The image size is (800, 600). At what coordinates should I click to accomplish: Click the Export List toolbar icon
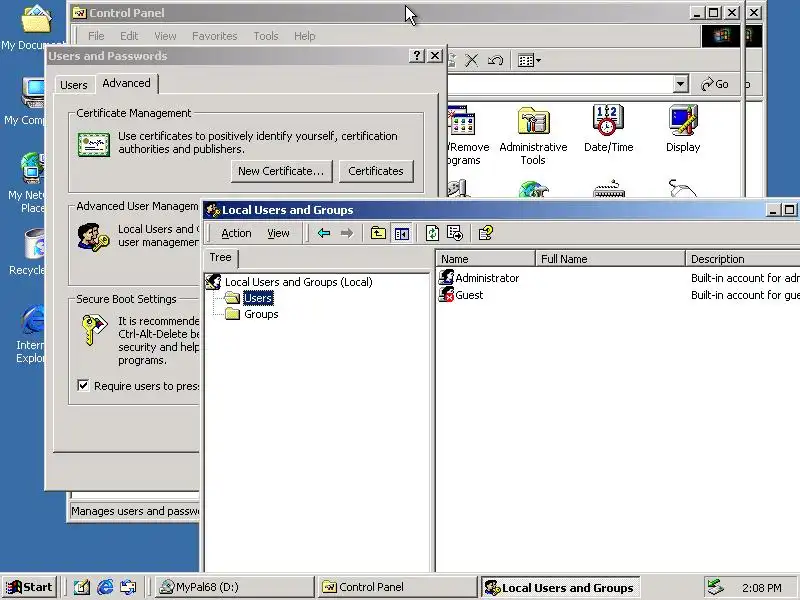point(455,233)
